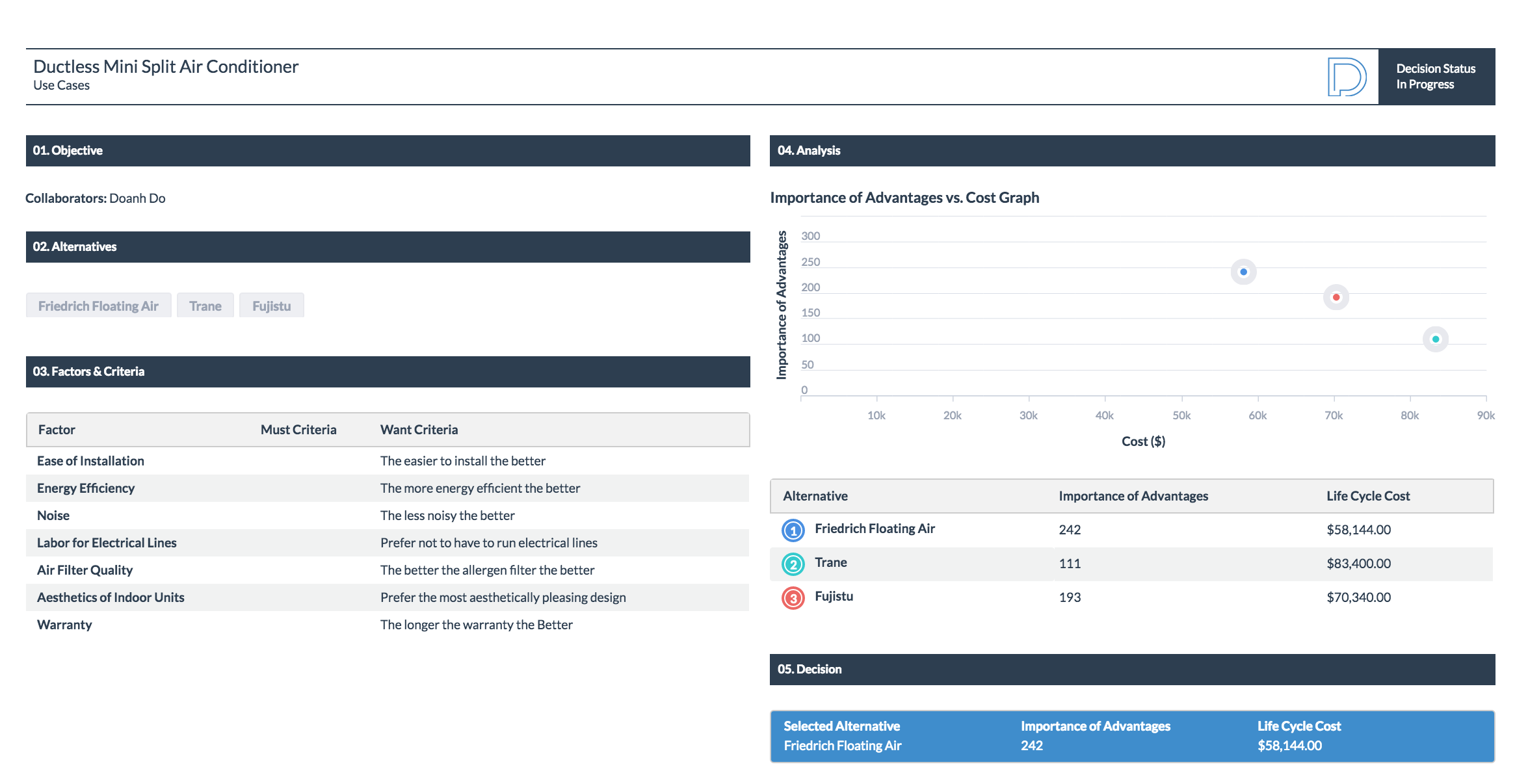The image size is (1515, 784).
Task: Open the 02. Alternatives section header
Action: point(388,247)
